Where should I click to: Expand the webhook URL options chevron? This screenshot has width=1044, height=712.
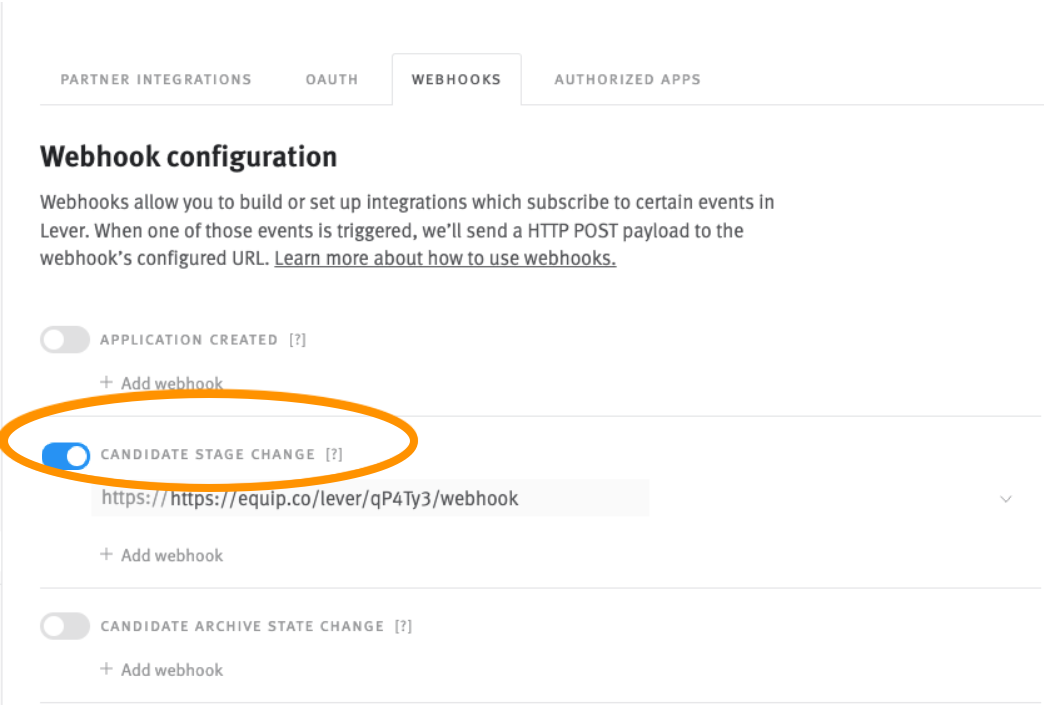[x=1007, y=498]
